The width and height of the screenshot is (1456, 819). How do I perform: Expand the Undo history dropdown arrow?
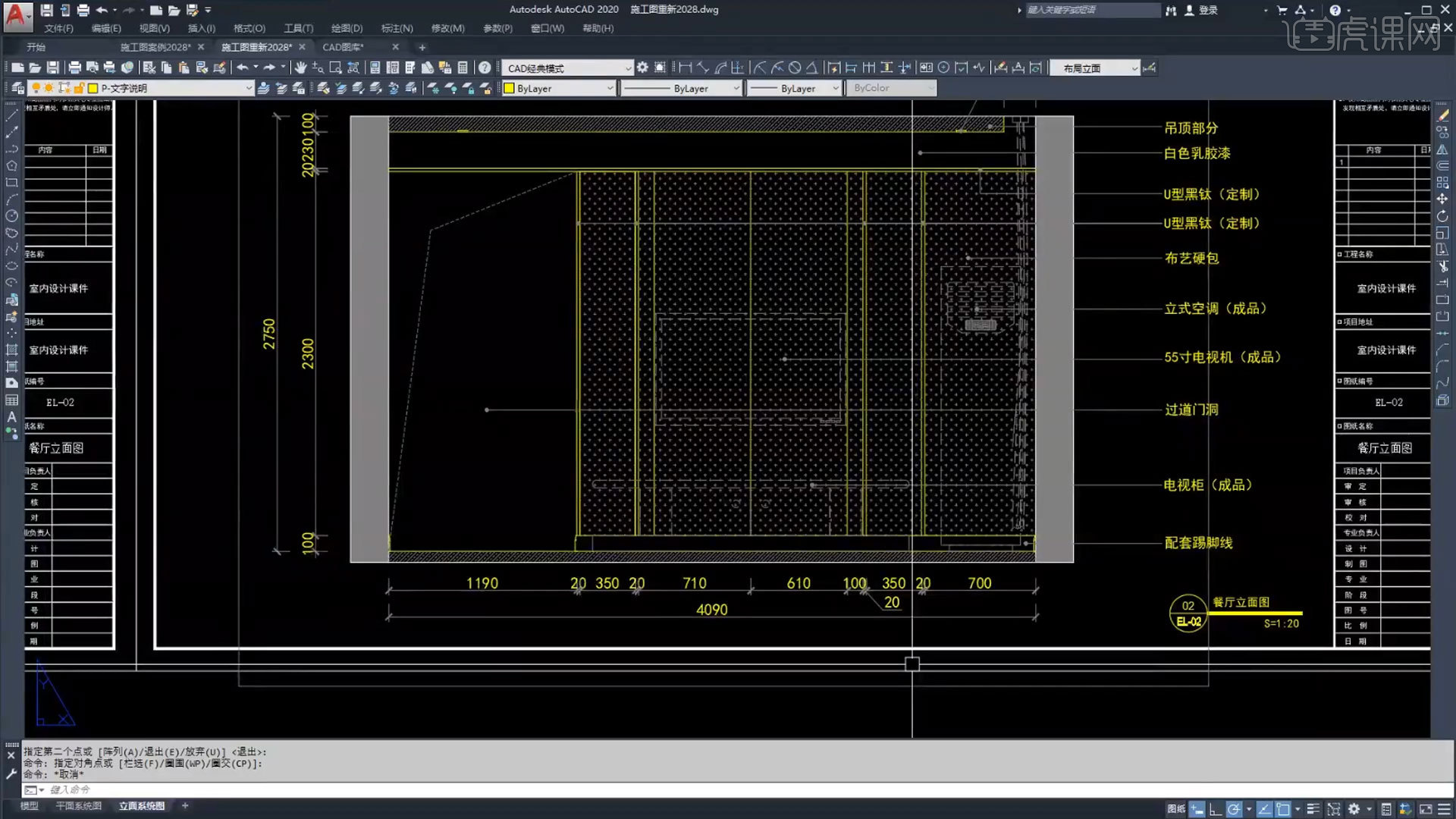click(256, 67)
